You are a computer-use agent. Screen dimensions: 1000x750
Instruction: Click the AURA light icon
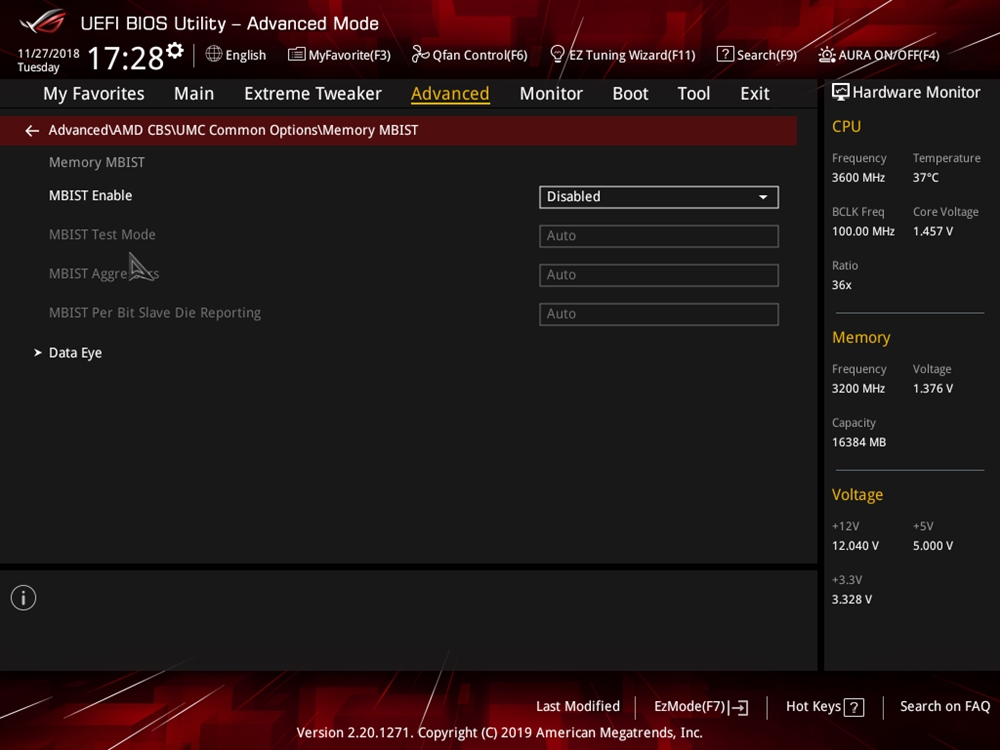[x=827, y=55]
